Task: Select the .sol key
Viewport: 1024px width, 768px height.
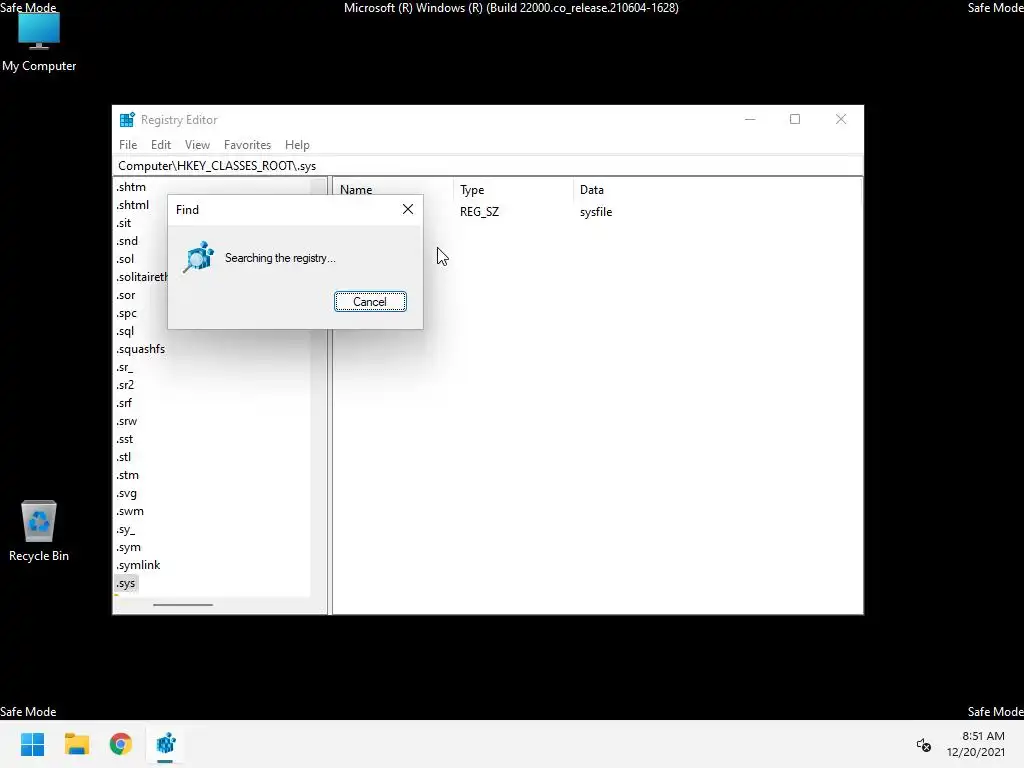Action: pos(125,259)
